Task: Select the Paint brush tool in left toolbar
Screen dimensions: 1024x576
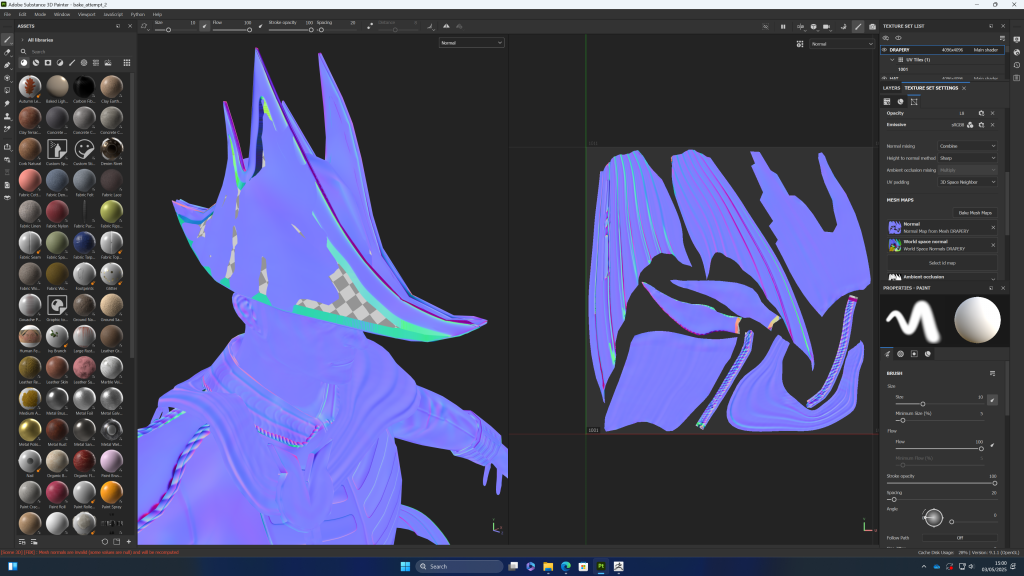Action: click(x=7, y=39)
